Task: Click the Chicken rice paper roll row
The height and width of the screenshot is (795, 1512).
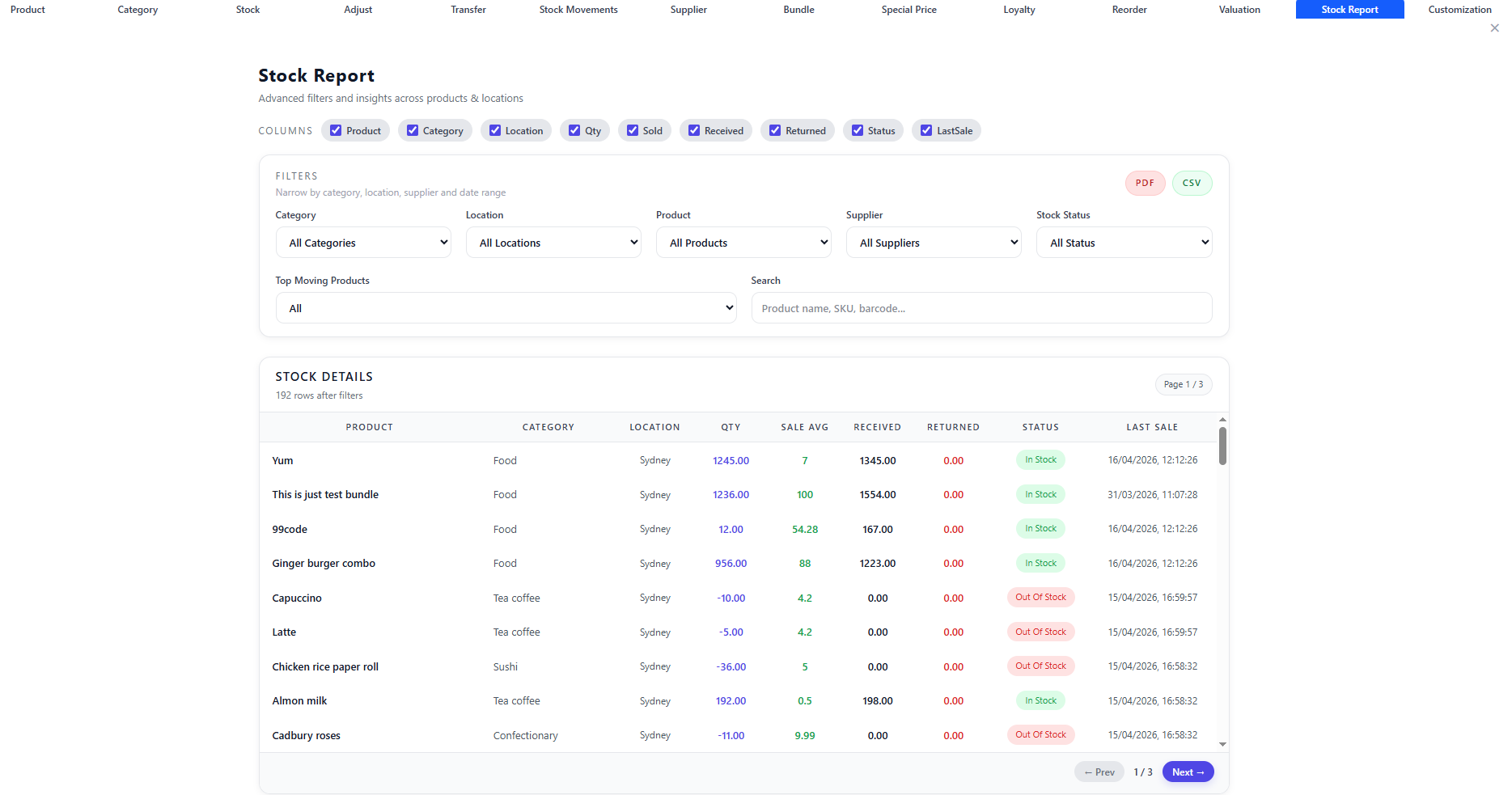Action: 738,666
